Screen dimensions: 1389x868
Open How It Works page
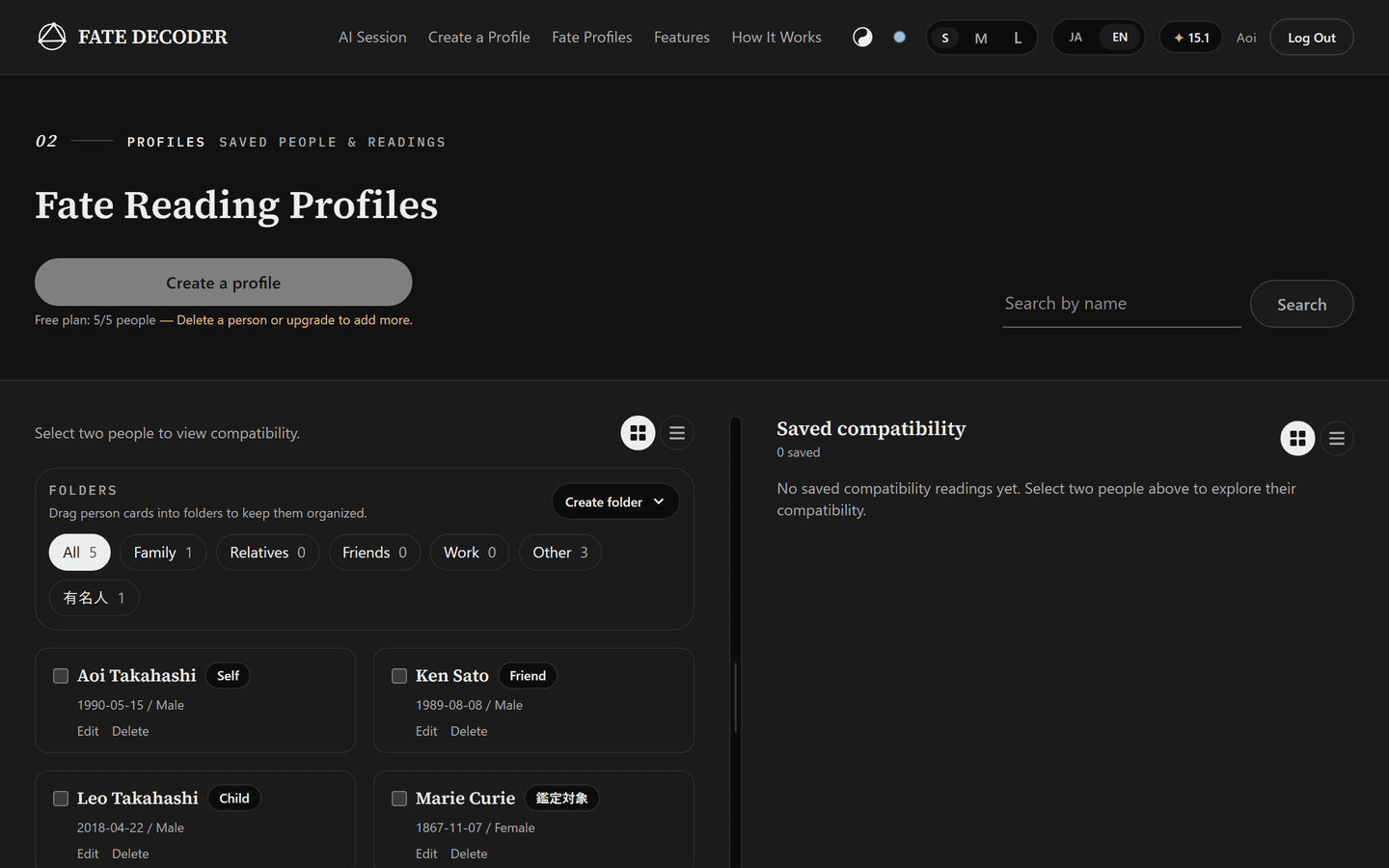pyautogui.click(x=776, y=37)
